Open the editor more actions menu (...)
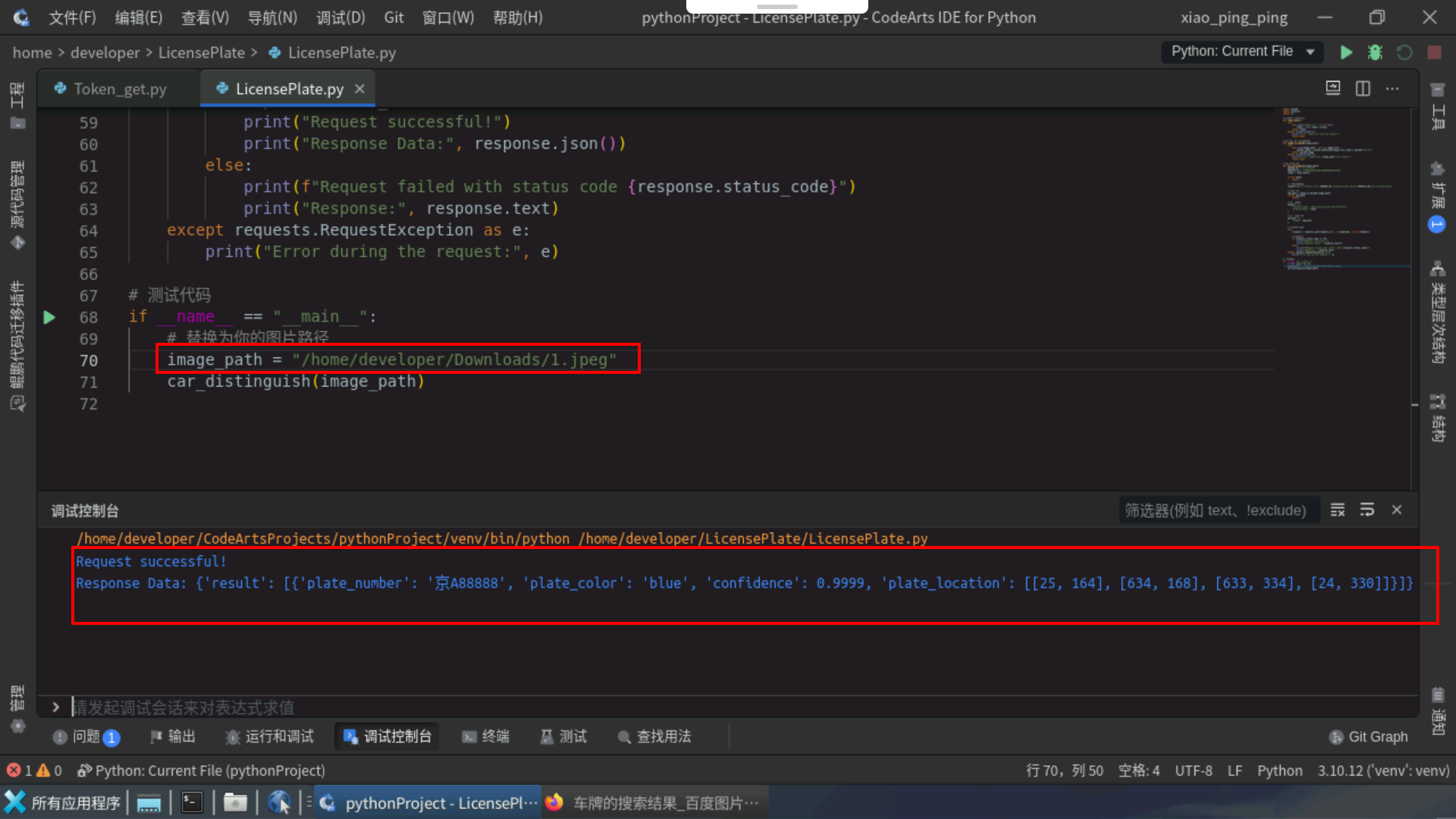This screenshot has height=819, width=1456. 1392,89
